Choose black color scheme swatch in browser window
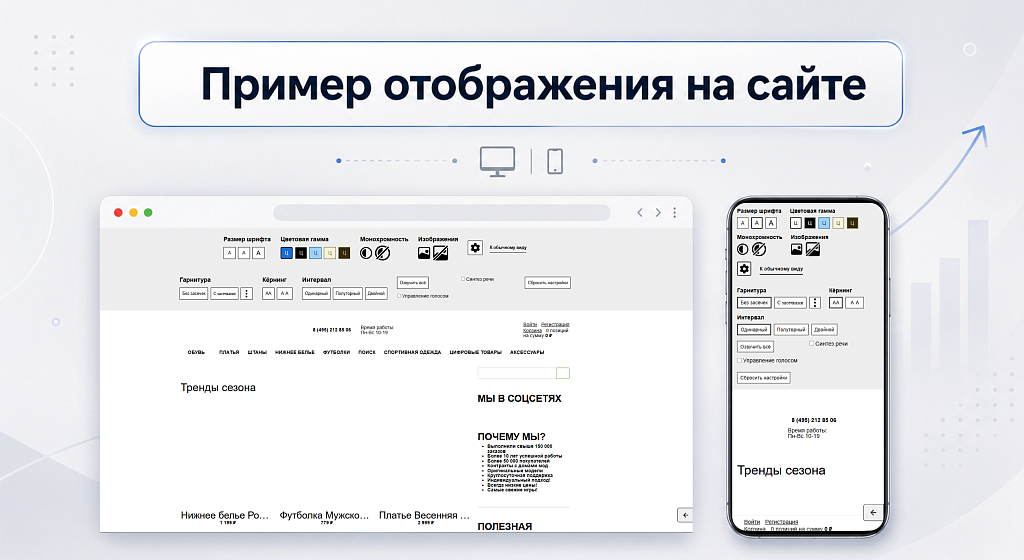Screen dimensions: 1024x560 point(300,253)
